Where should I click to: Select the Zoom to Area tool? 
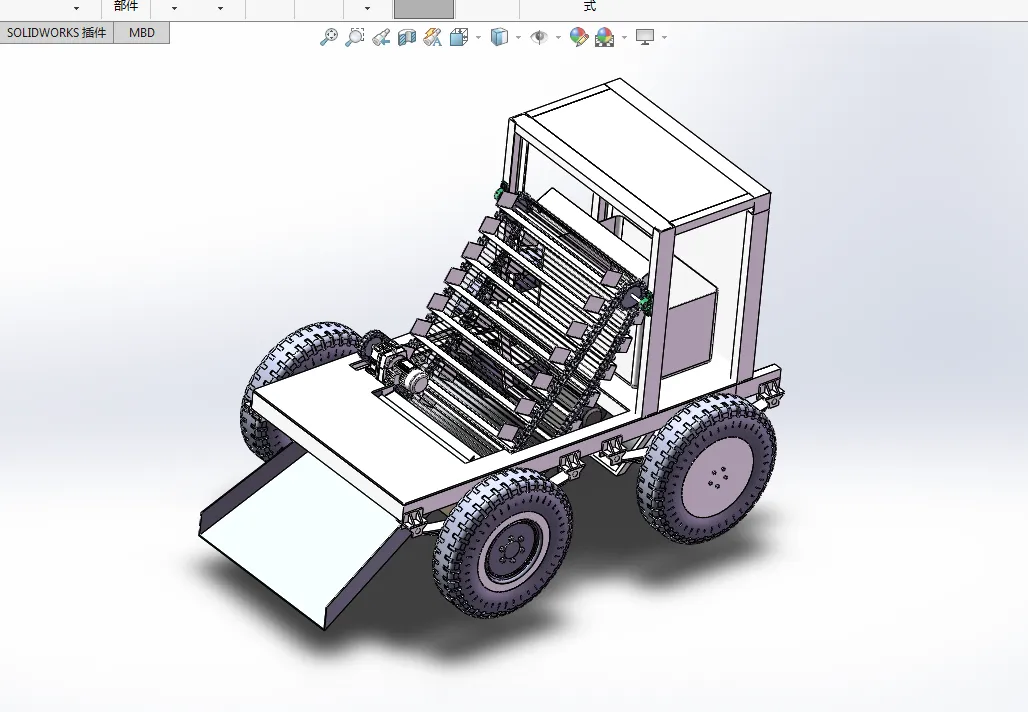pos(355,37)
